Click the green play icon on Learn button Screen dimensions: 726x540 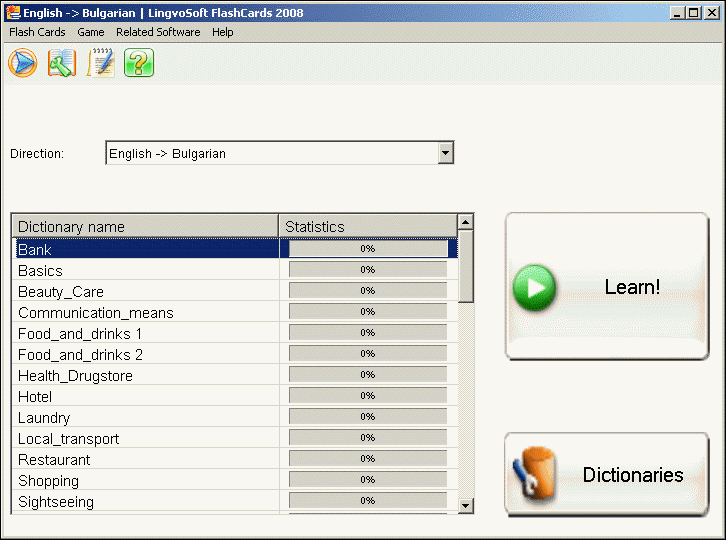534,287
